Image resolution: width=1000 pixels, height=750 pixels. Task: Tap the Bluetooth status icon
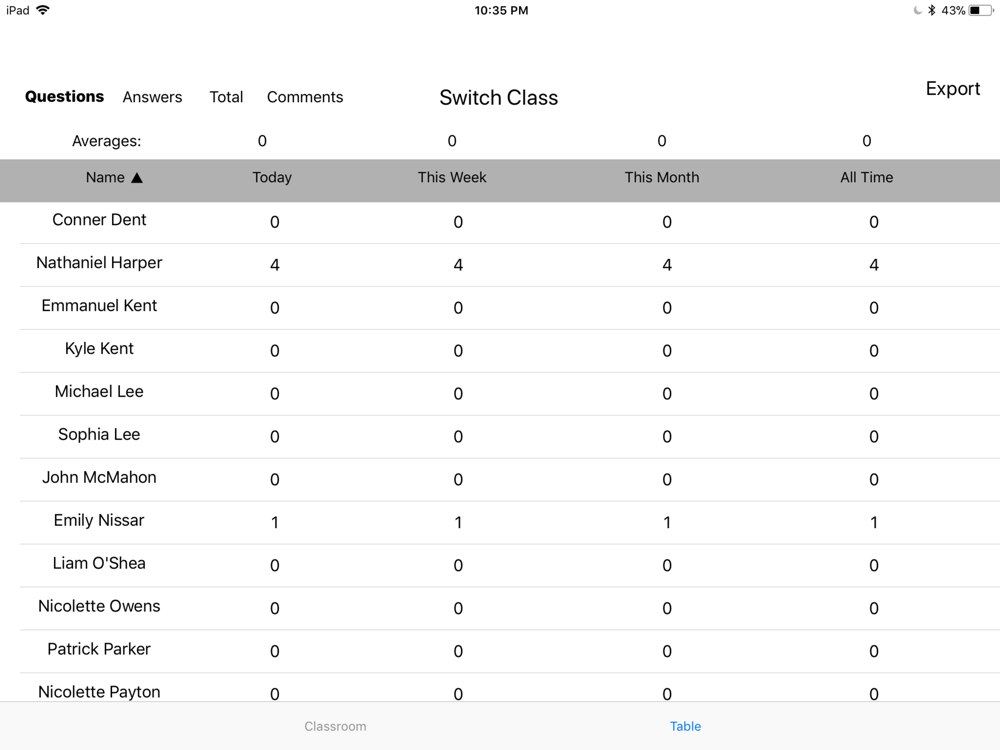pos(932,10)
